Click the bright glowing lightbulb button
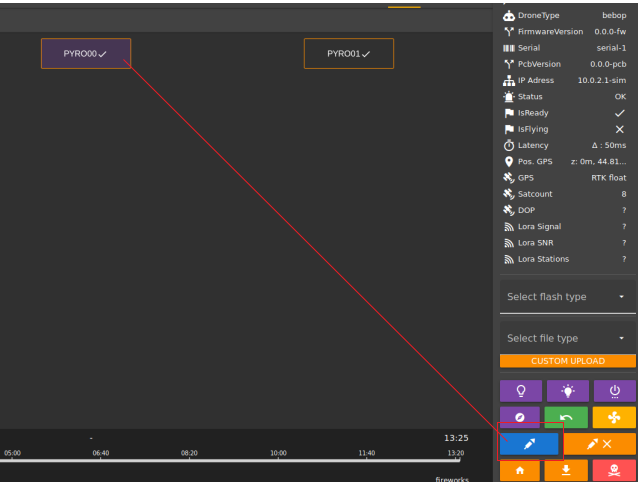The width and height of the screenshot is (638, 482). [x=567, y=391]
